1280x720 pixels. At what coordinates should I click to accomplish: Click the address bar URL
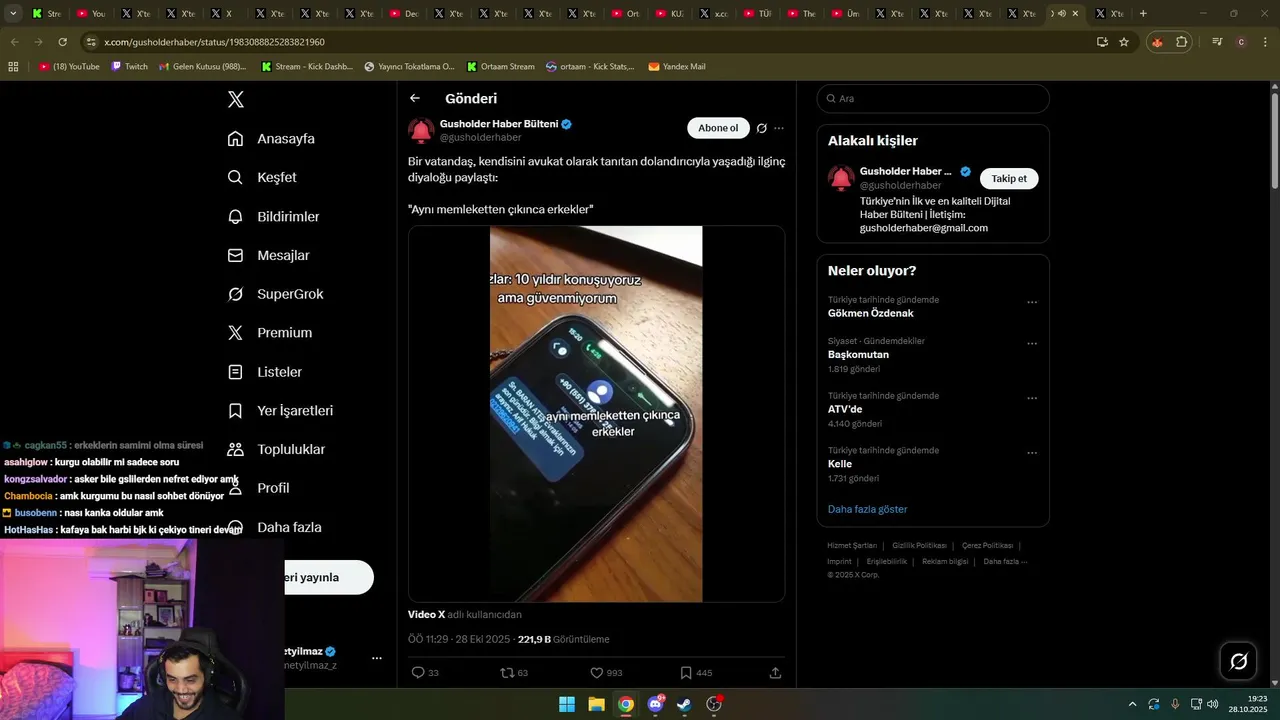[214, 42]
